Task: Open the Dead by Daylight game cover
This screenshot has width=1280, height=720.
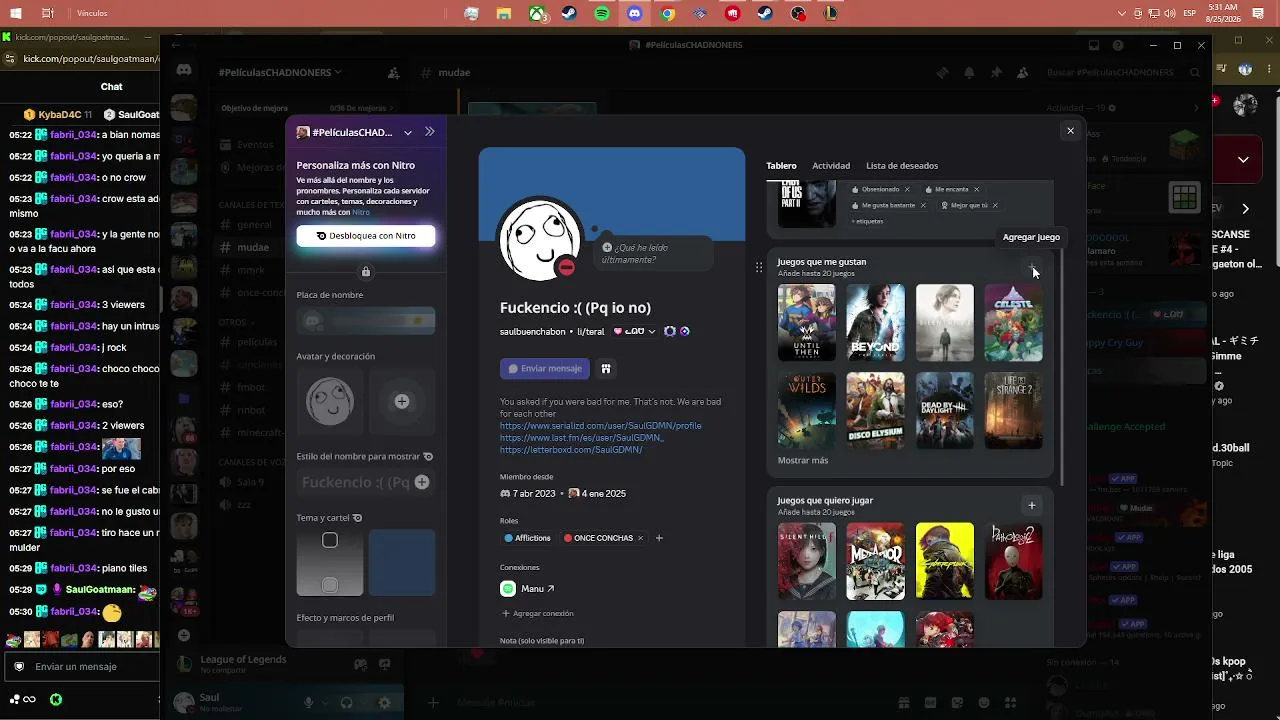Action: tap(945, 411)
